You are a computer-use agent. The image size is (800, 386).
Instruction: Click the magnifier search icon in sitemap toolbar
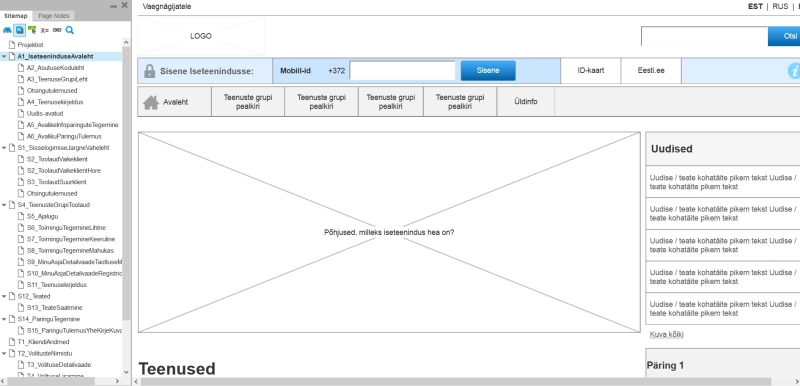click(x=70, y=30)
